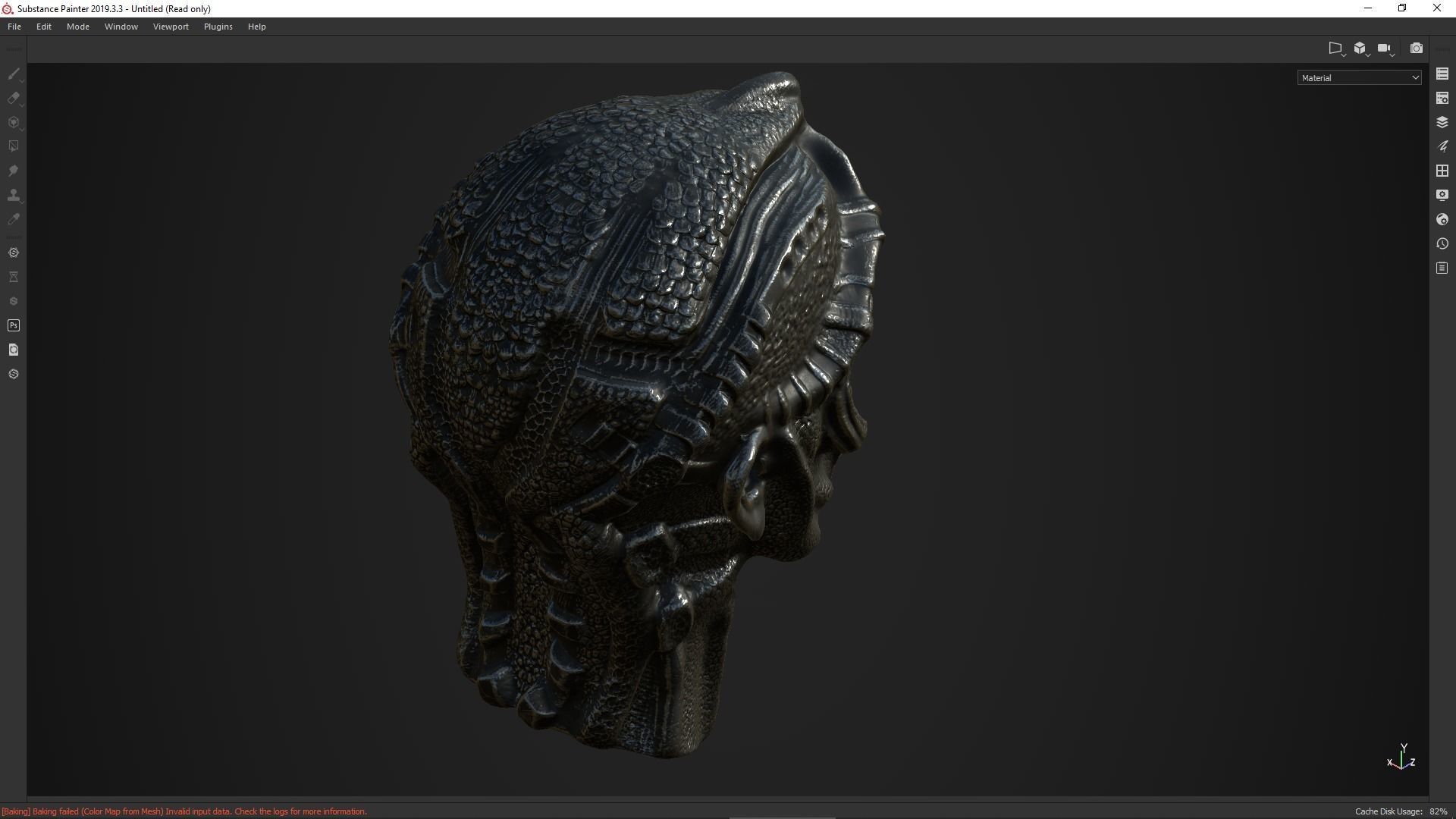Screen dimensions: 1456x819
Task: Open the File menu
Action: (x=14, y=27)
